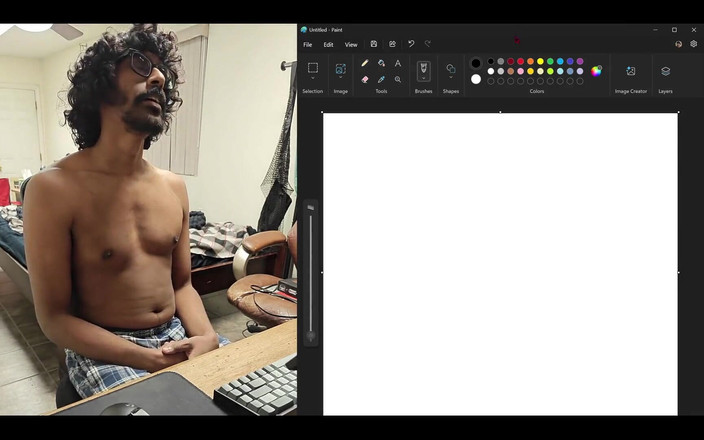Select the Pencil tool
The width and height of the screenshot is (704, 440).
365,63
